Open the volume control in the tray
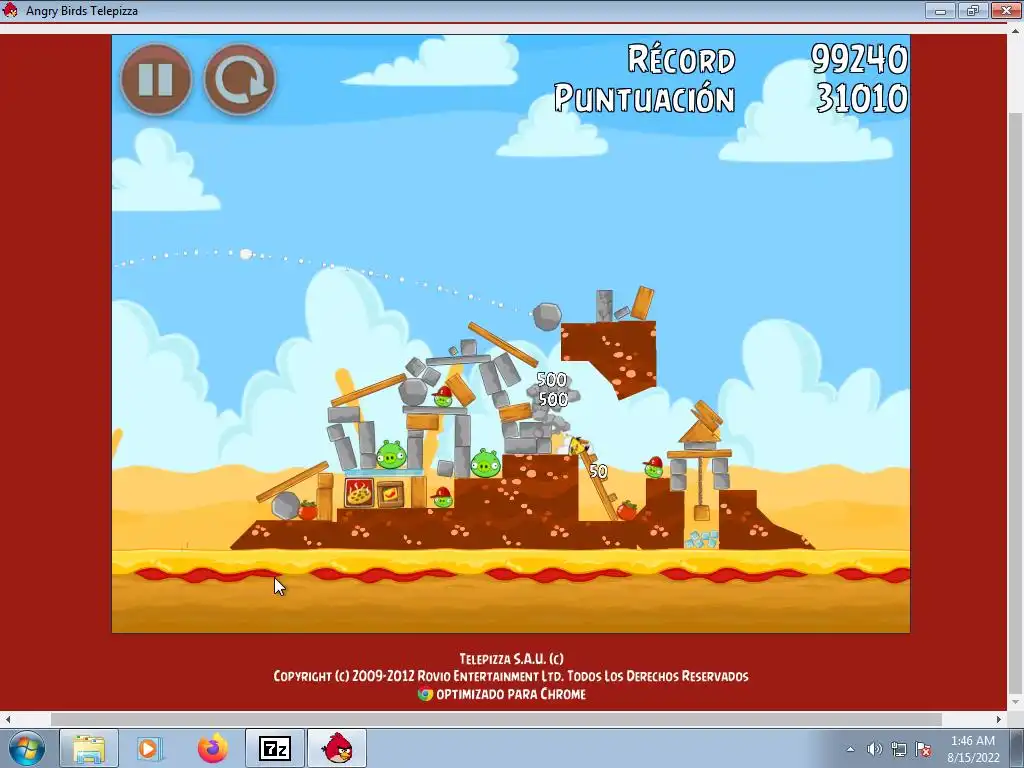The height and width of the screenshot is (768, 1024). (874, 749)
